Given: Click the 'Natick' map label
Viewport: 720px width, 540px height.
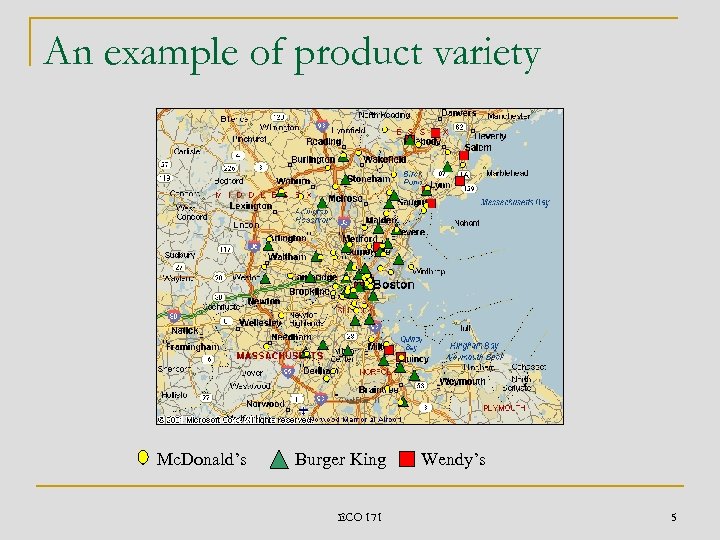Looking at the screenshot, I should (x=185, y=331).
